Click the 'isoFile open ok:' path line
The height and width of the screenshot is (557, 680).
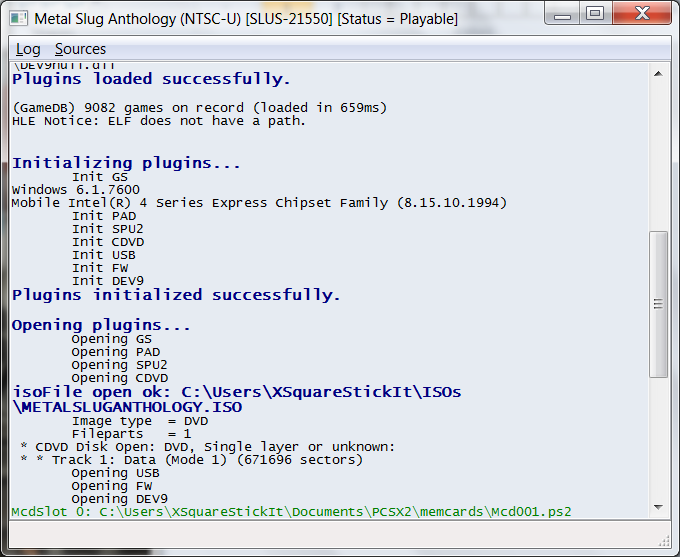coord(237,392)
